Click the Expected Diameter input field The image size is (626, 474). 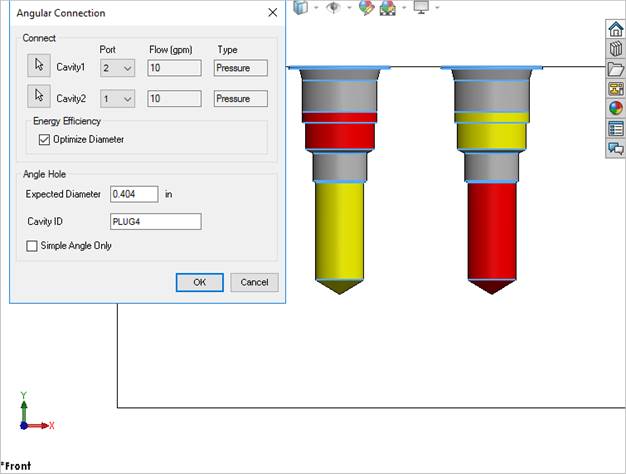(x=134, y=194)
